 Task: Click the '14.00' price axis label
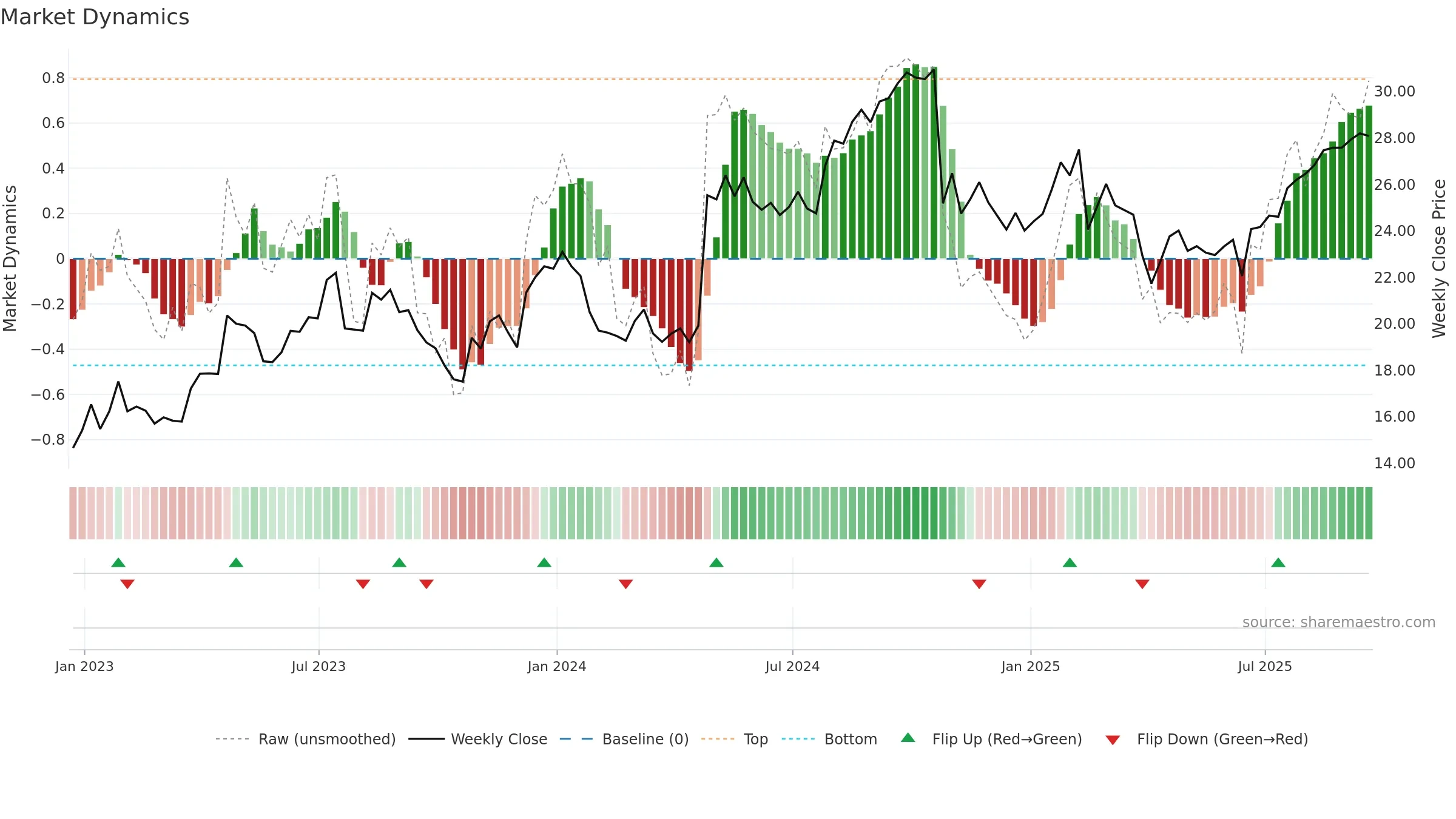tap(1395, 463)
